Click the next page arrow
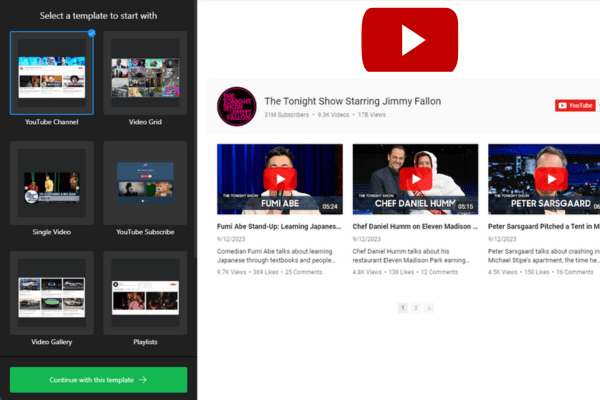600x400 pixels. click(x=429, y=308)
